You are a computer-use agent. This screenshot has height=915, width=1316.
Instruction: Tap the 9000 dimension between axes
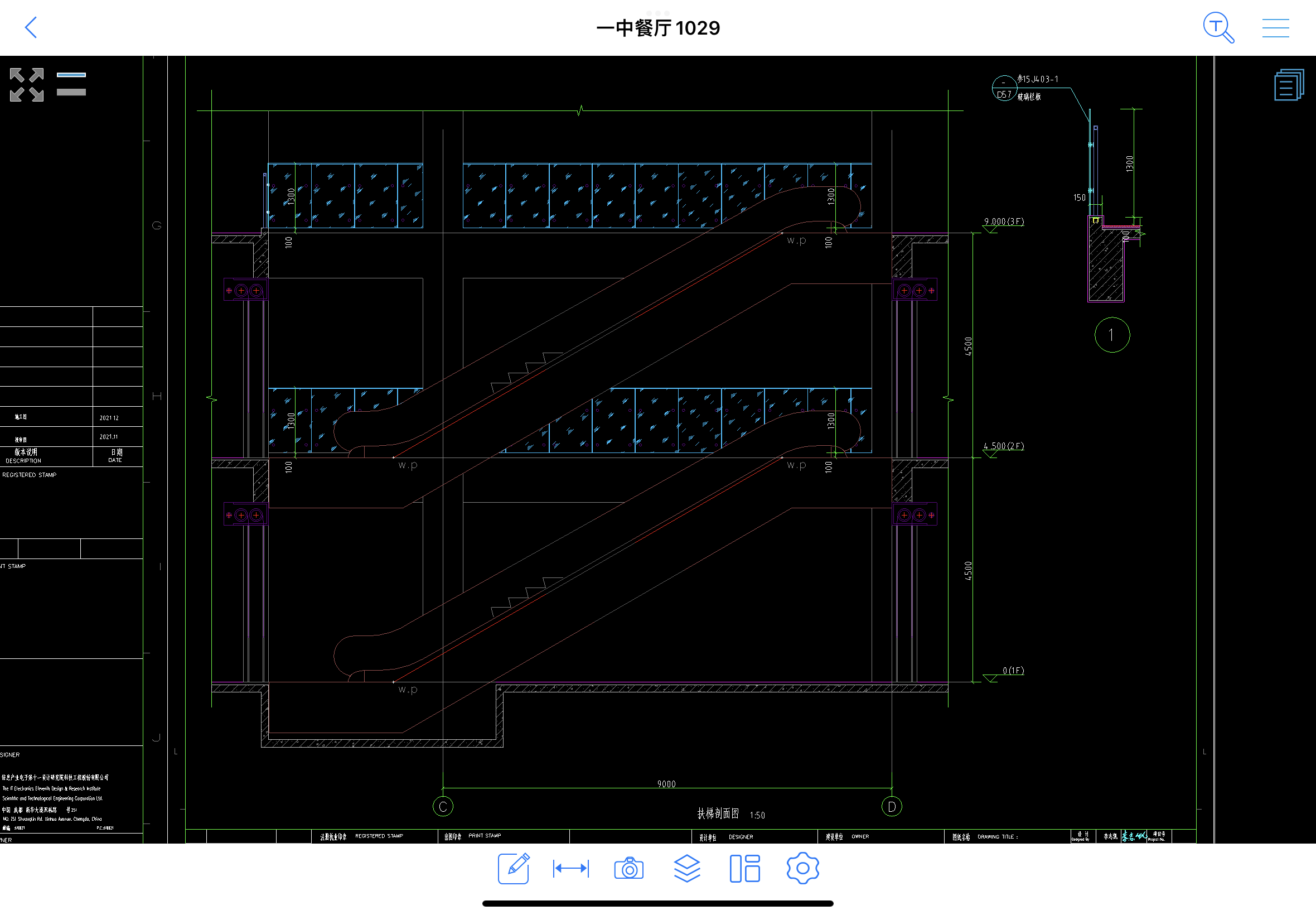pyautogui.click(x=666, y=784)
